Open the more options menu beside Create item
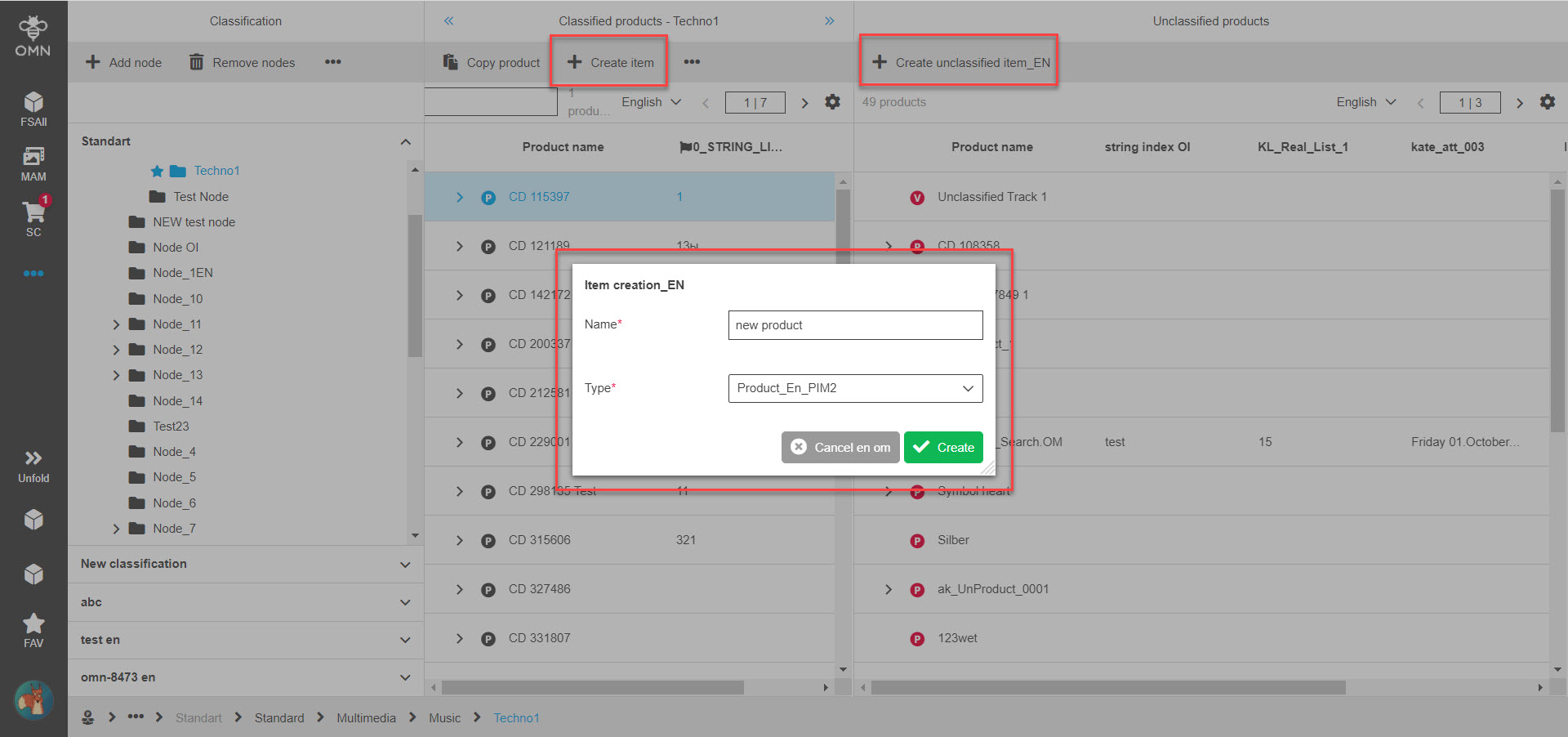This screenshot has width=1568, height=737. click(692, 61)
